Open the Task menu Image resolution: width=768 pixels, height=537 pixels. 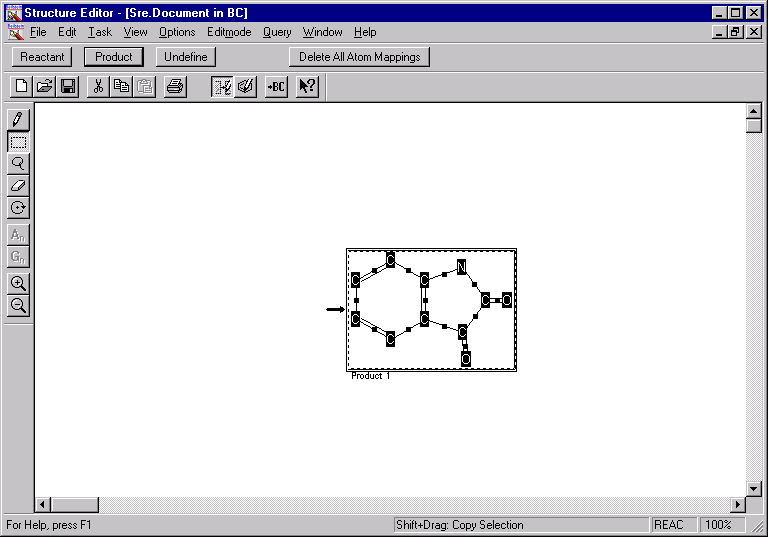(x=99, y=32)
